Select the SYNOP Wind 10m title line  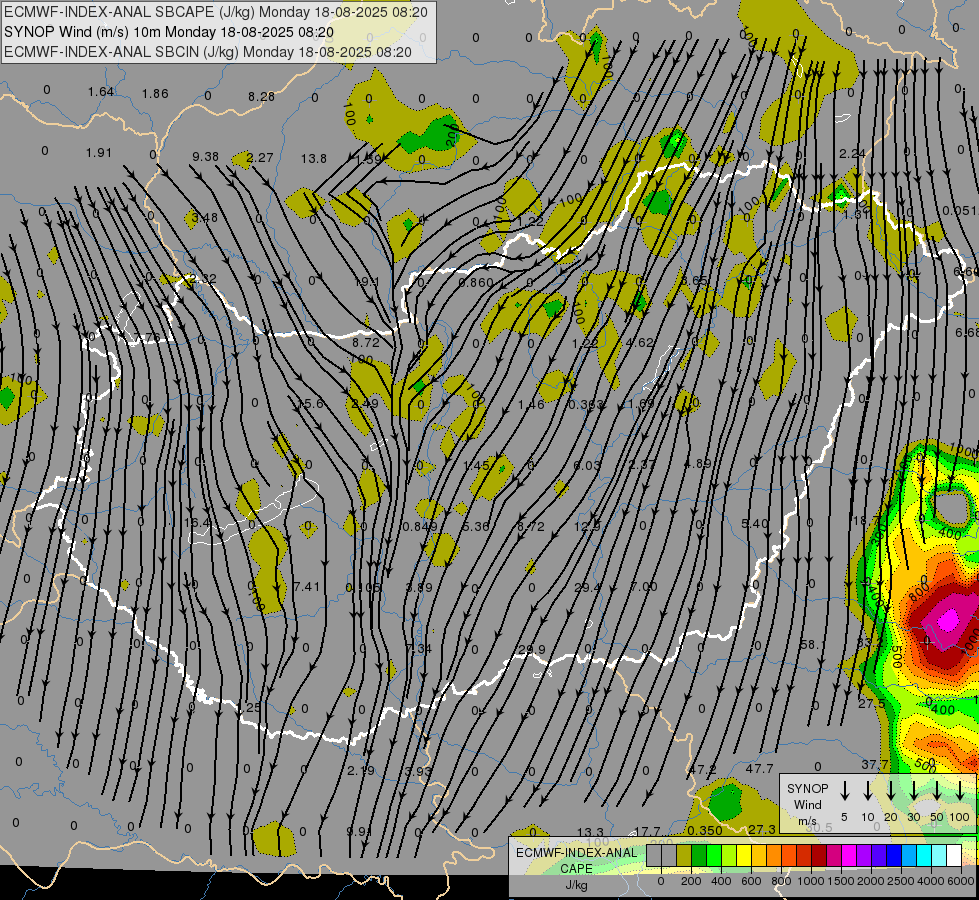pyautogui.click(x=169, y=32)
